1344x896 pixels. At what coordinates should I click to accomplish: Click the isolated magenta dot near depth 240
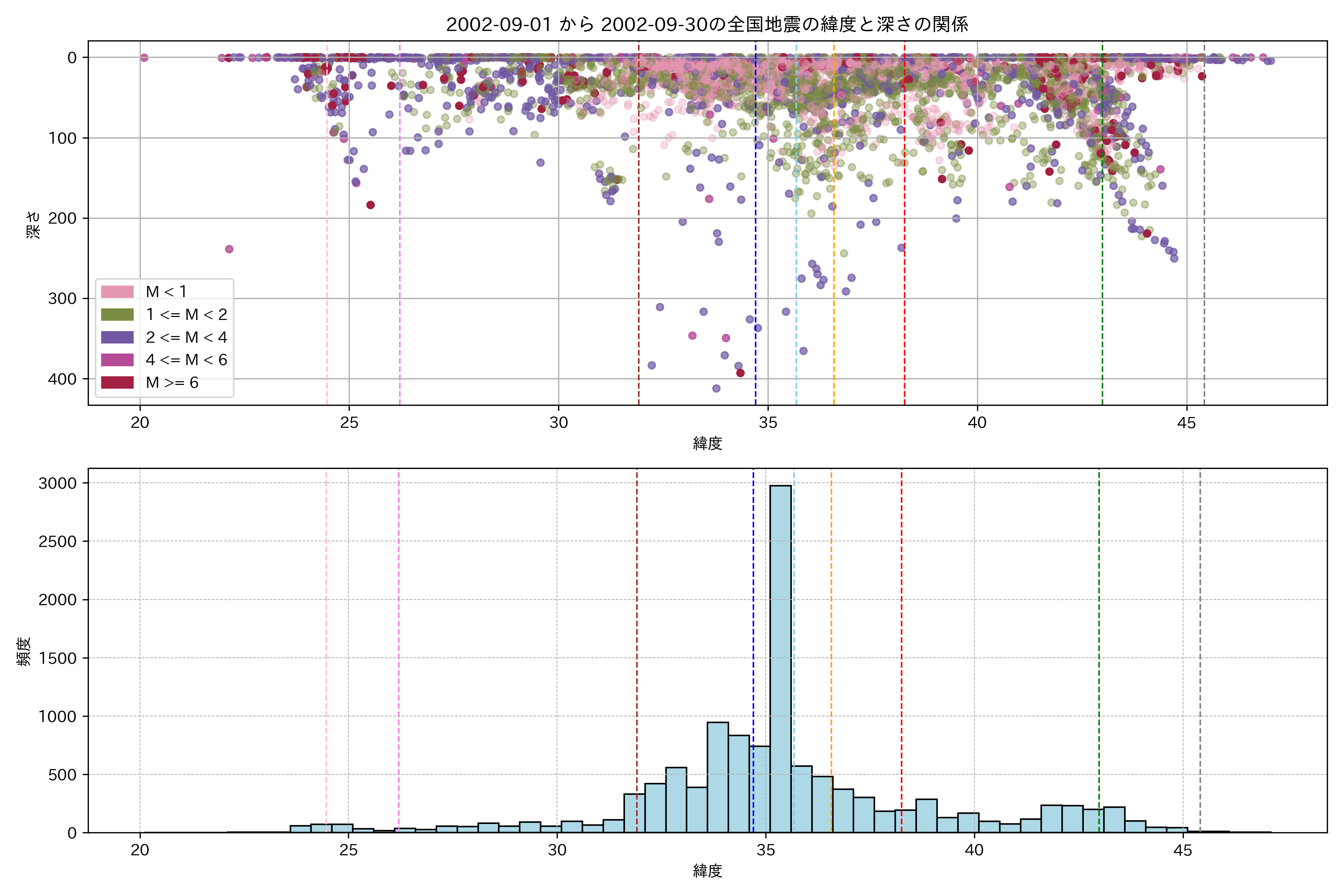tap(229, 249)
